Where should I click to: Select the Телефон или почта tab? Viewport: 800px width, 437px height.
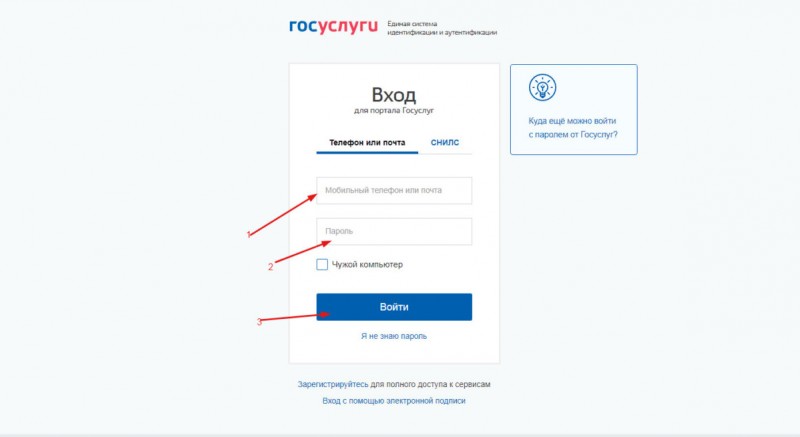[x=367, y=143]
